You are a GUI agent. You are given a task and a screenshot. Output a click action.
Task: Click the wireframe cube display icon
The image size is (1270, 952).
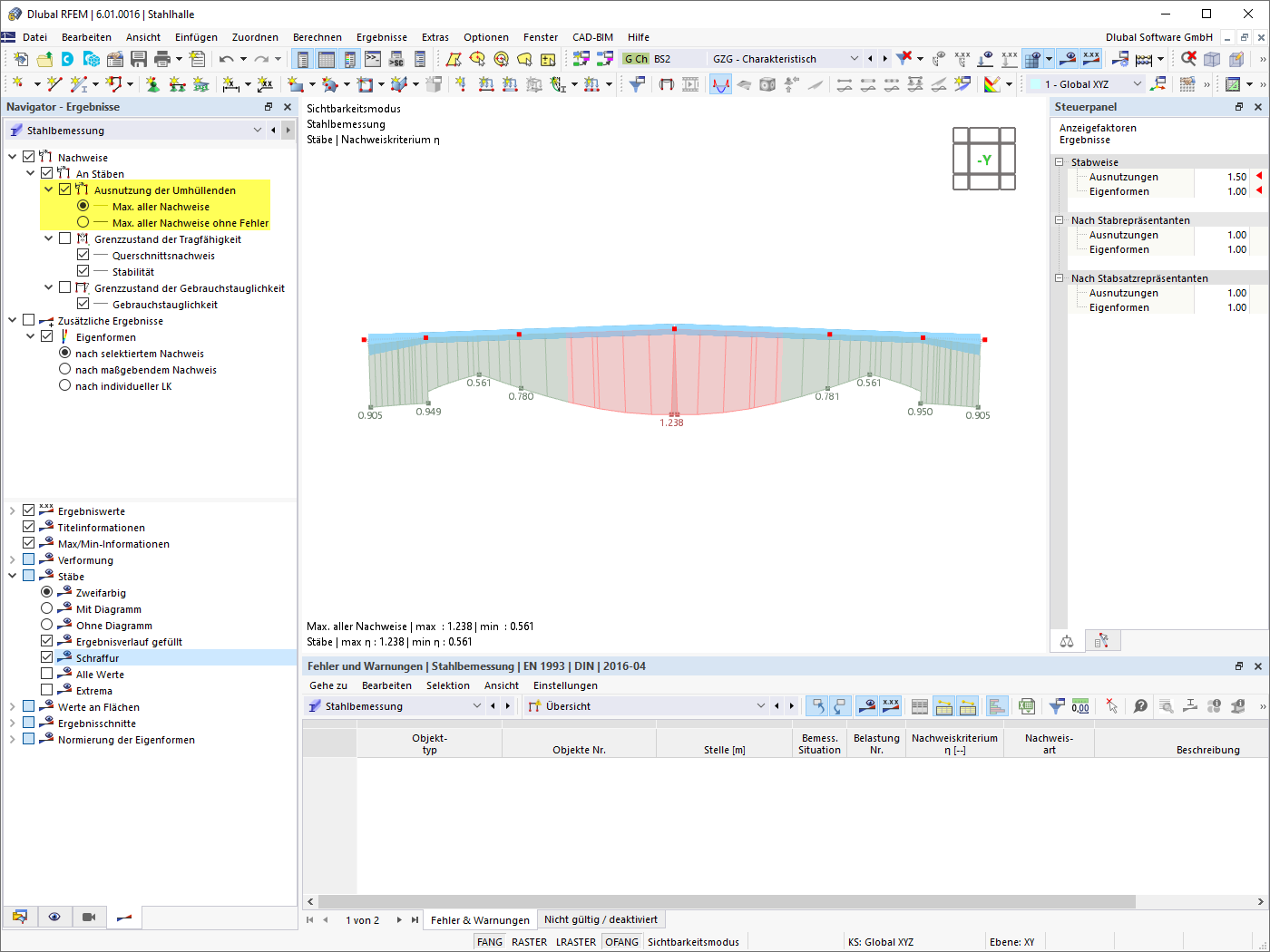coord(1212,59)
